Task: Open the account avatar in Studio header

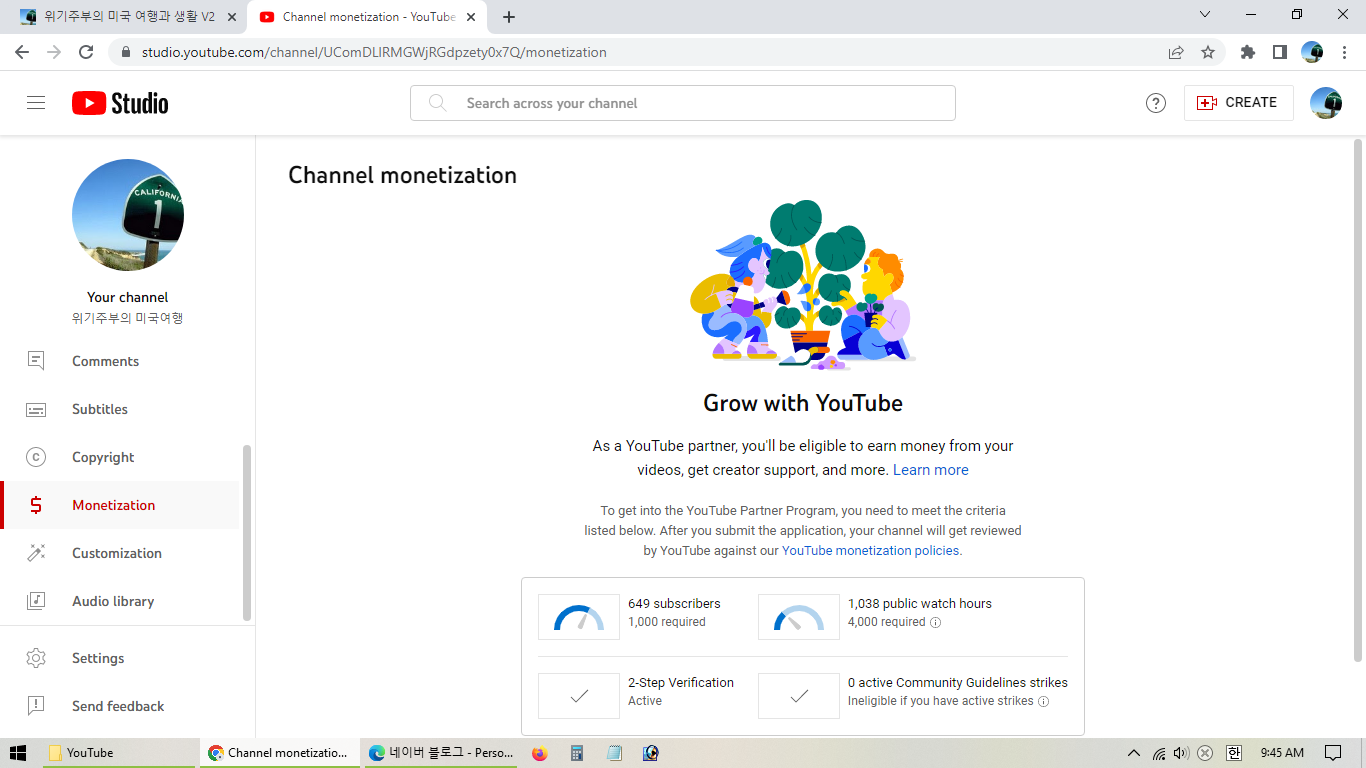Action: click(x=1326, y=103)
